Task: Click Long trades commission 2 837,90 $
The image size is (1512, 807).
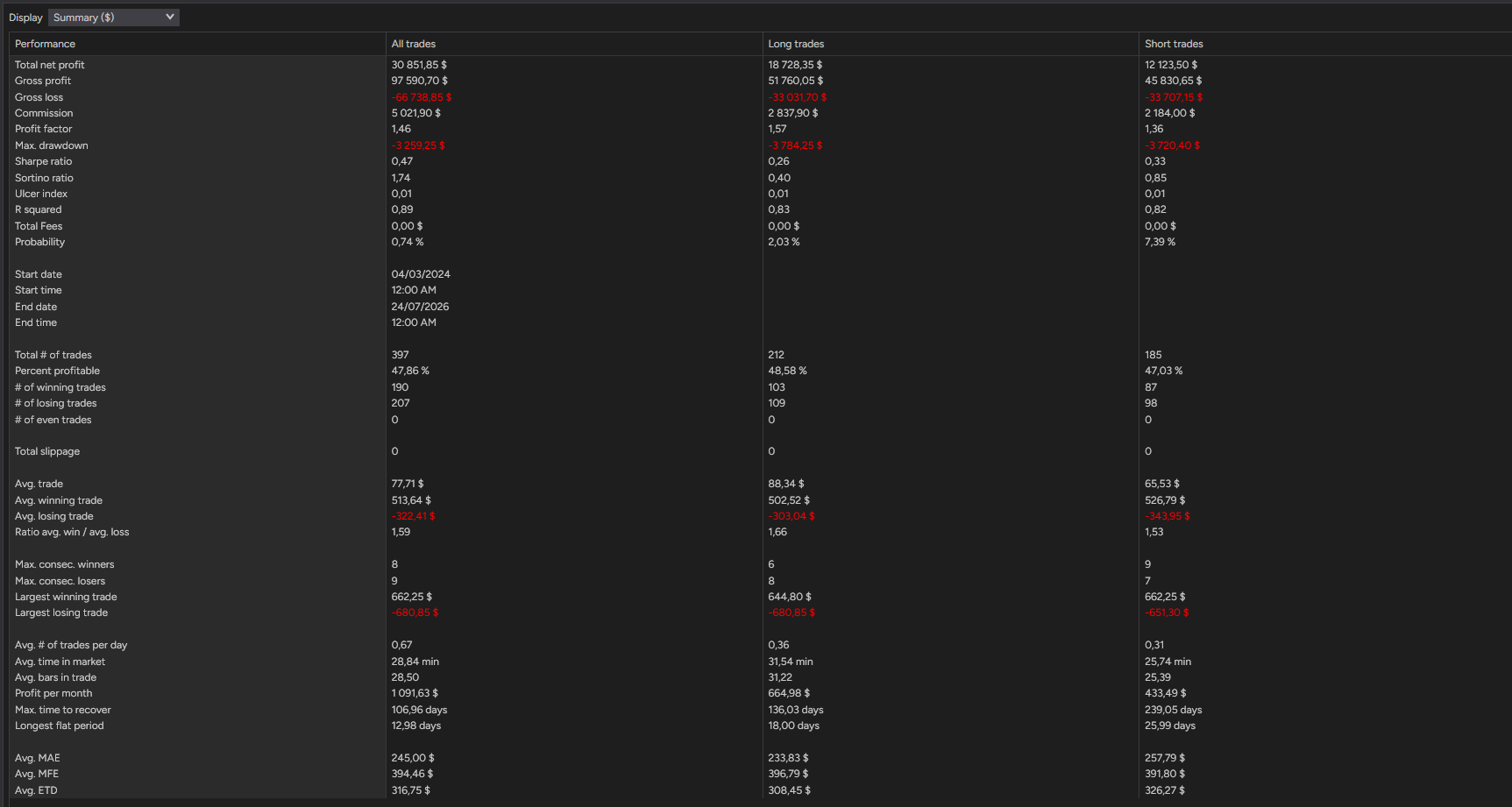Action: 793,113
